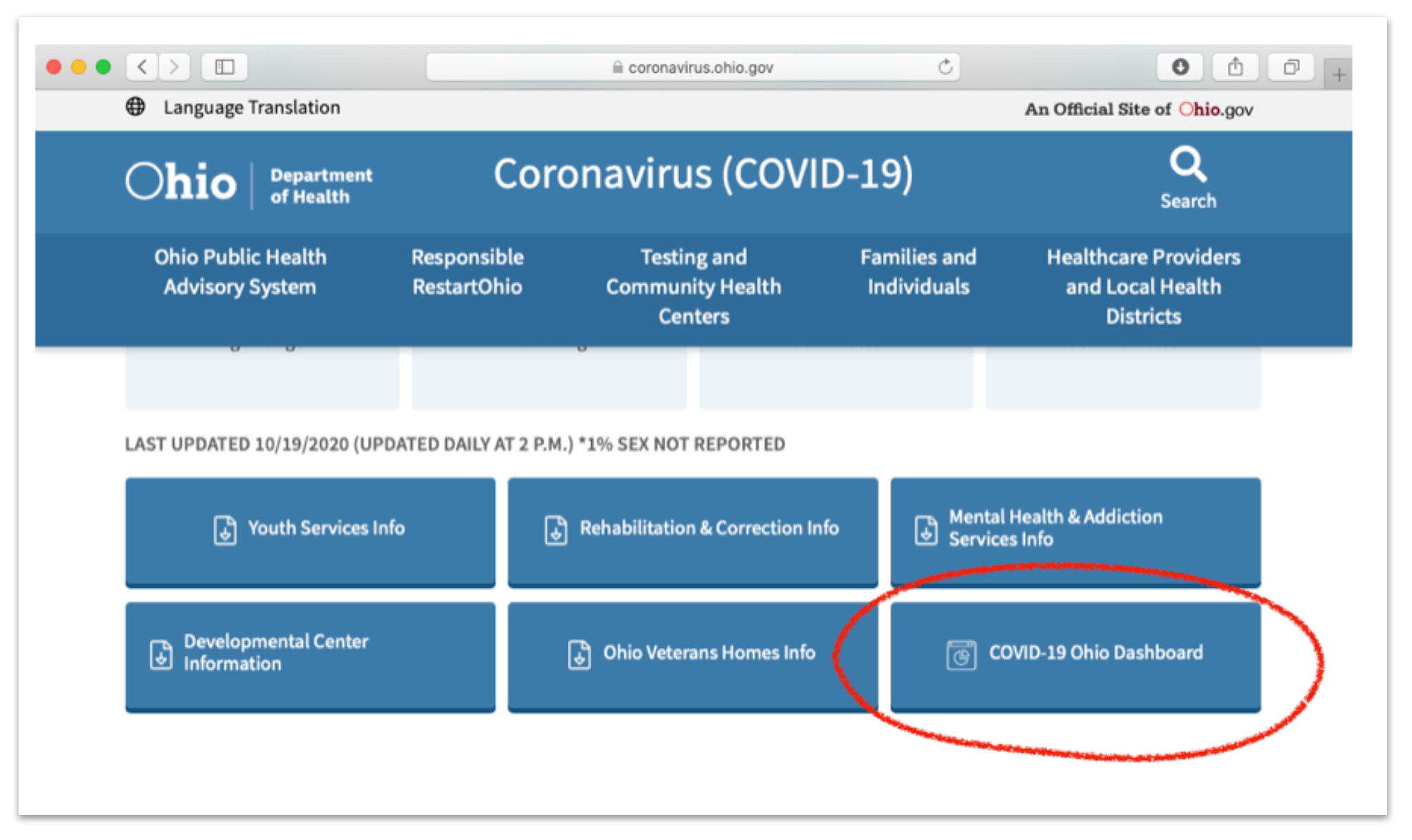
Task: Click the document icon on Rehabilitation & Correction Info
Action: [x=556, y=530]
